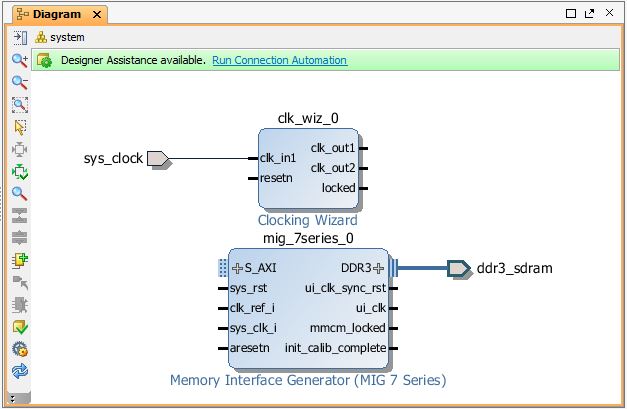Click the Clocking Wizard label text

coord(308,220)
